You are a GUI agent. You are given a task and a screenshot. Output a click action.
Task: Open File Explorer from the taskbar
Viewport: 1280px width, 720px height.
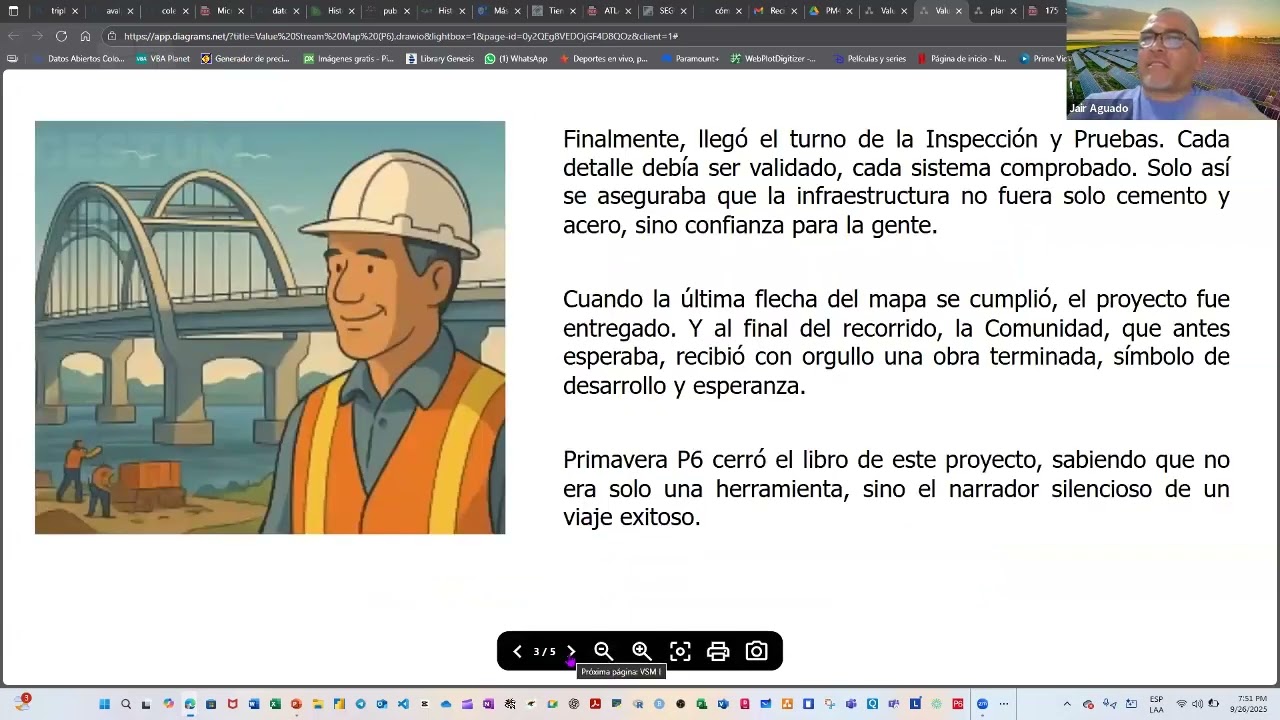[318, 704]
